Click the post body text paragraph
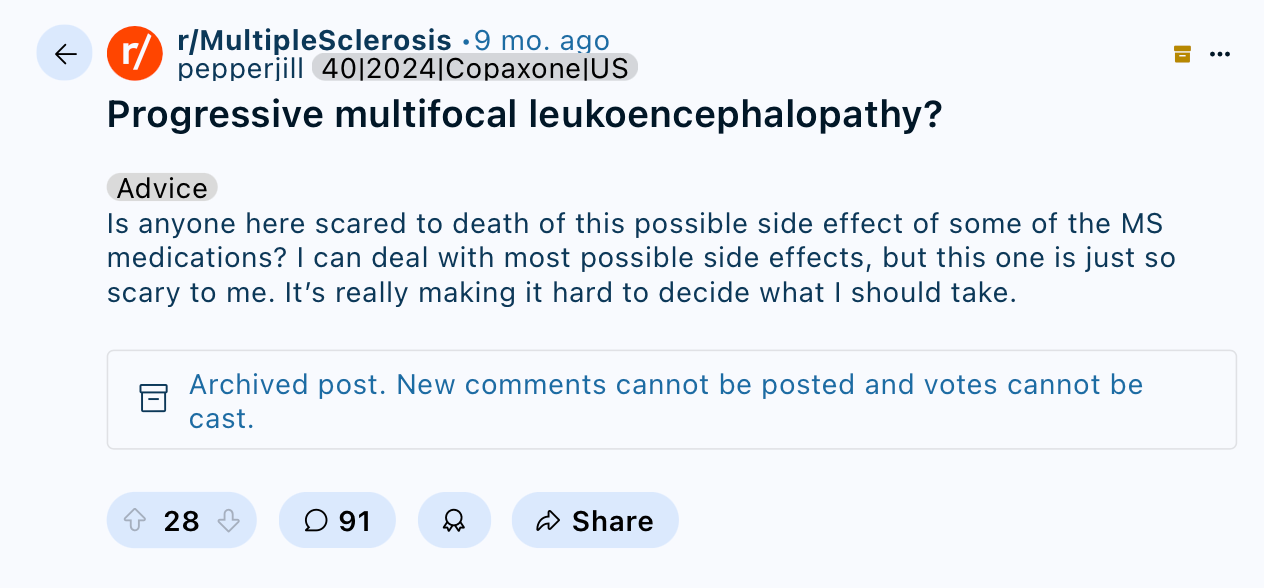Screen dimensions: 1264x588 pos(641,259)
